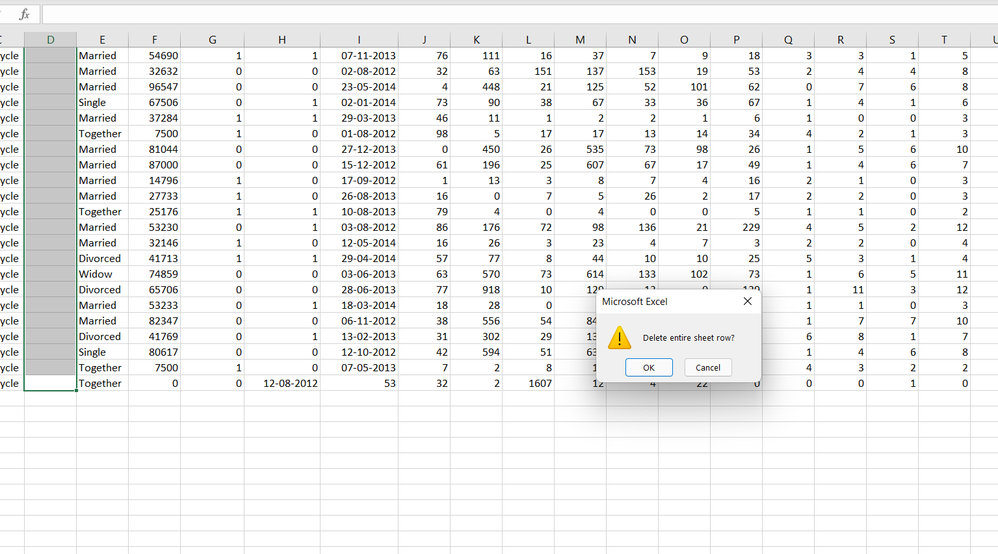Click the empty selected cell in column D
998x554 pixels.
(50, 383)
